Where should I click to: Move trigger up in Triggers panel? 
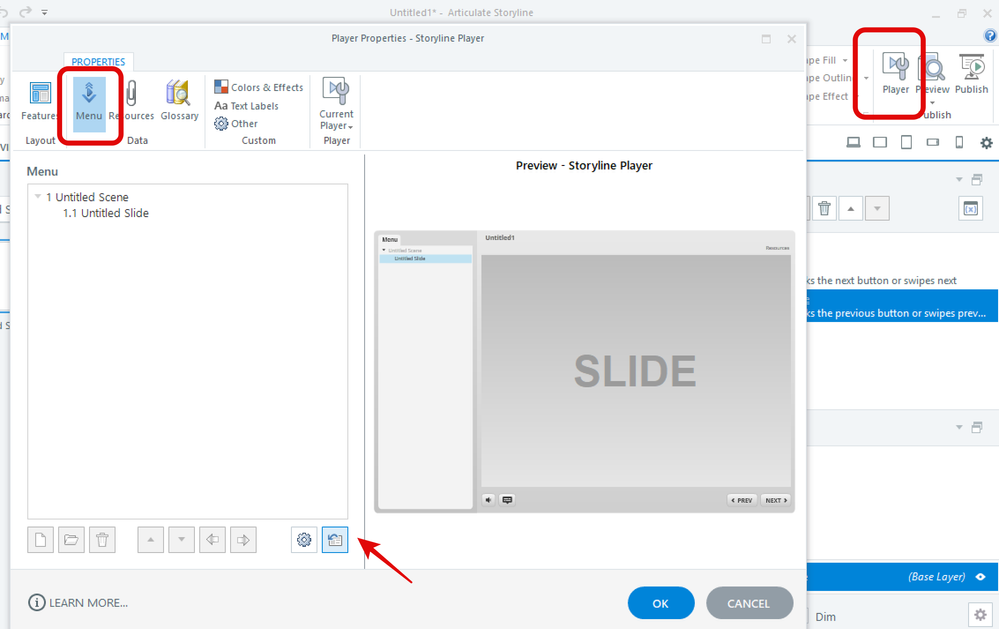(x=851, y=208)
